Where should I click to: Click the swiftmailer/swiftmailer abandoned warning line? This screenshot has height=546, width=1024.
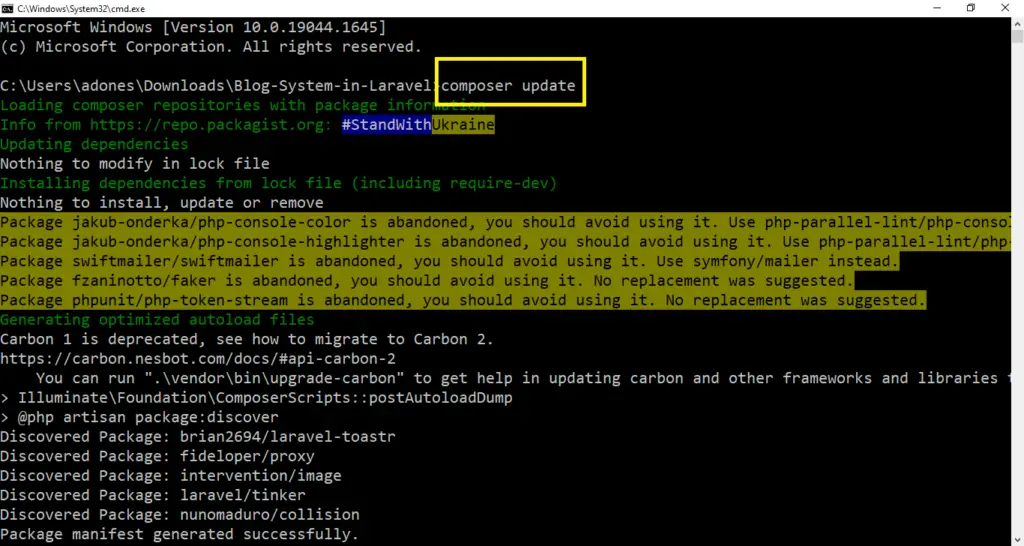[x=450, y=261]
